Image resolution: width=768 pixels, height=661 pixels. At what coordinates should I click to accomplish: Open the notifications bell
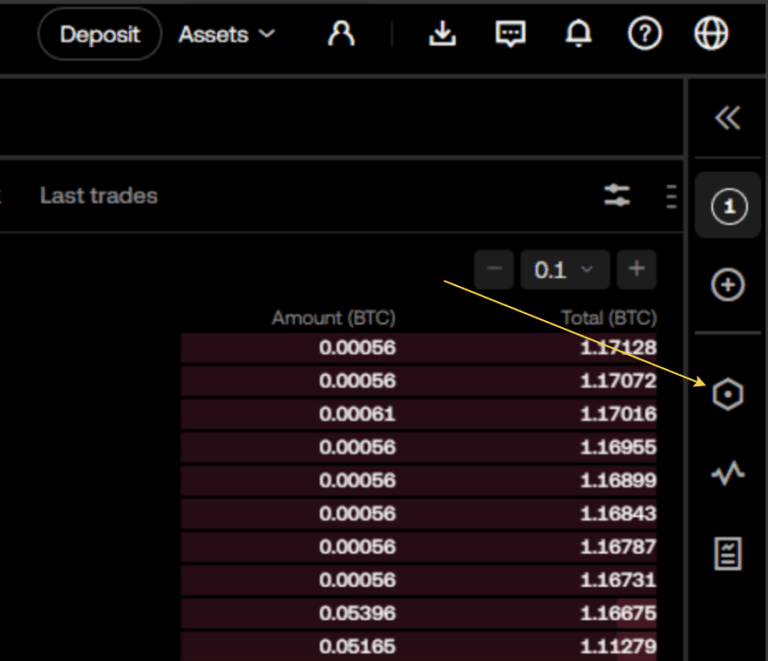click(578, 34)
